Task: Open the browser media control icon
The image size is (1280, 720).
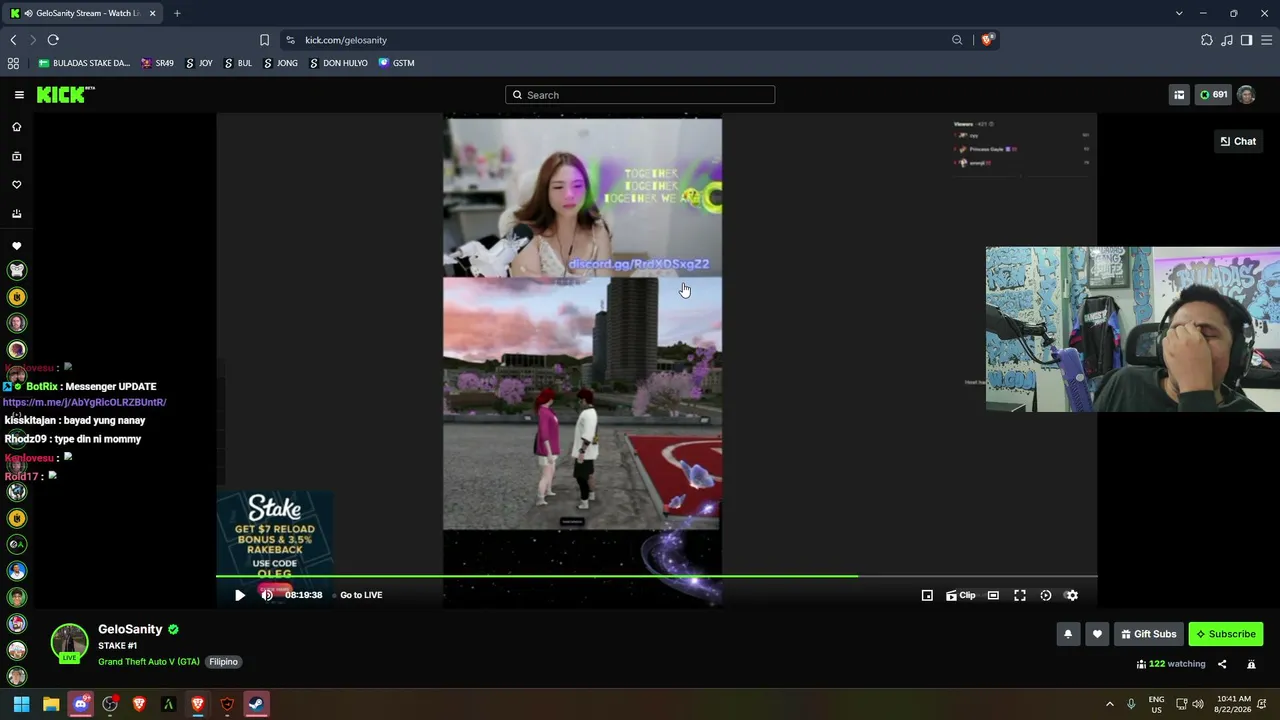Action: [x=1227, y=40]
